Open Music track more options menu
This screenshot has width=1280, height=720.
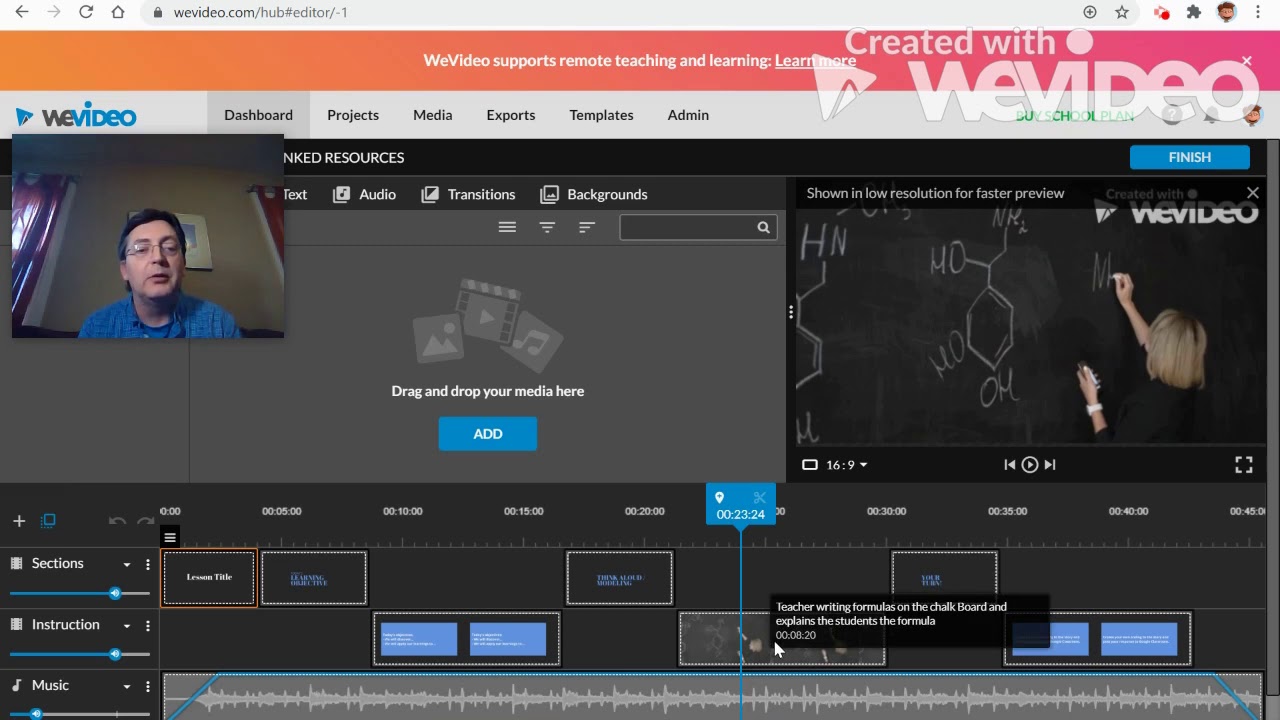coord(148,687)
